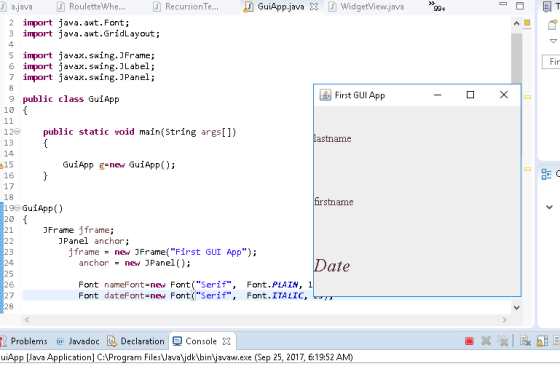This screenshot has width=560, height=385.
Task: Click line number 21 in the gutter
Action: coord(9,230)
